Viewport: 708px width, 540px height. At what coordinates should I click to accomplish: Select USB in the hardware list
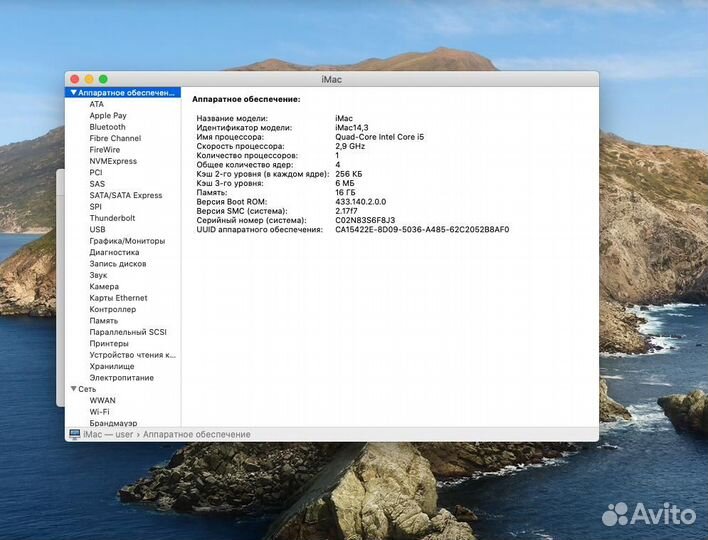tap(98, 229)
